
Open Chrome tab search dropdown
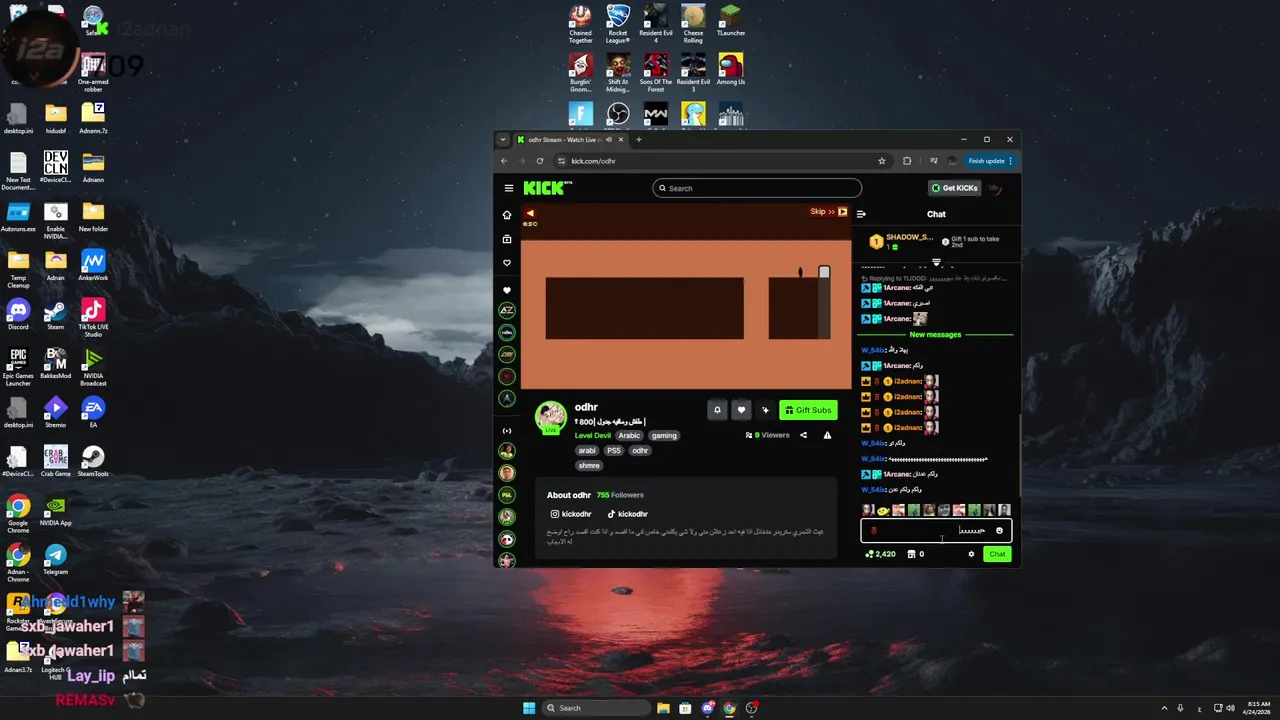[503, 140]
